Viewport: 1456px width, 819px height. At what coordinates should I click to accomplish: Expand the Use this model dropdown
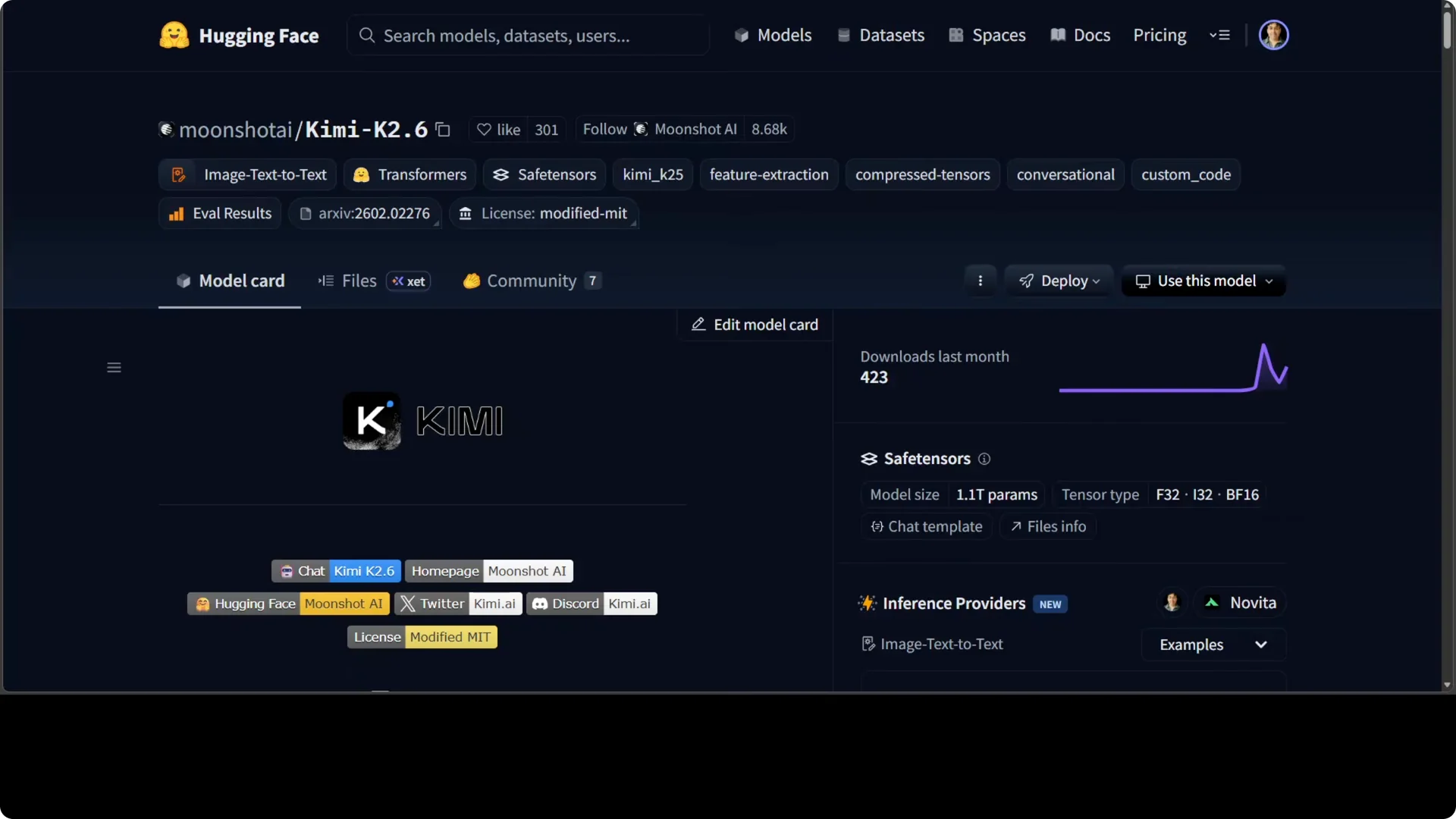(x=1203, y=281)
